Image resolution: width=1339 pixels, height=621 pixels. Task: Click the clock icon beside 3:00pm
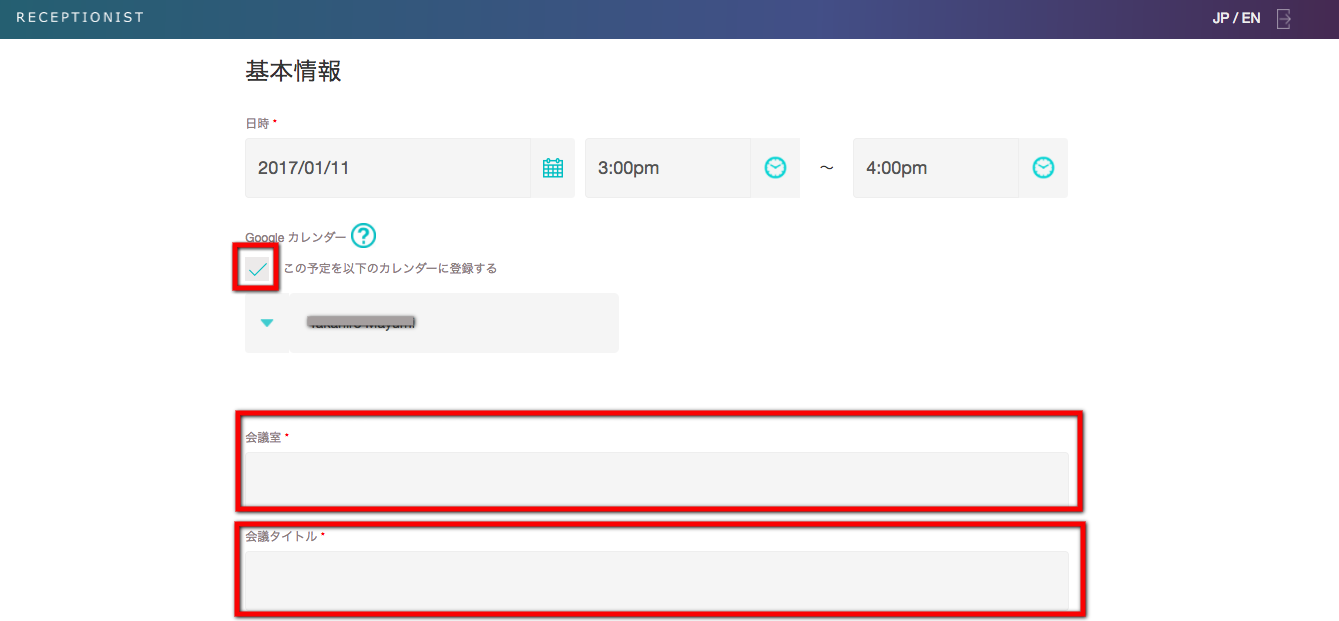775,168
